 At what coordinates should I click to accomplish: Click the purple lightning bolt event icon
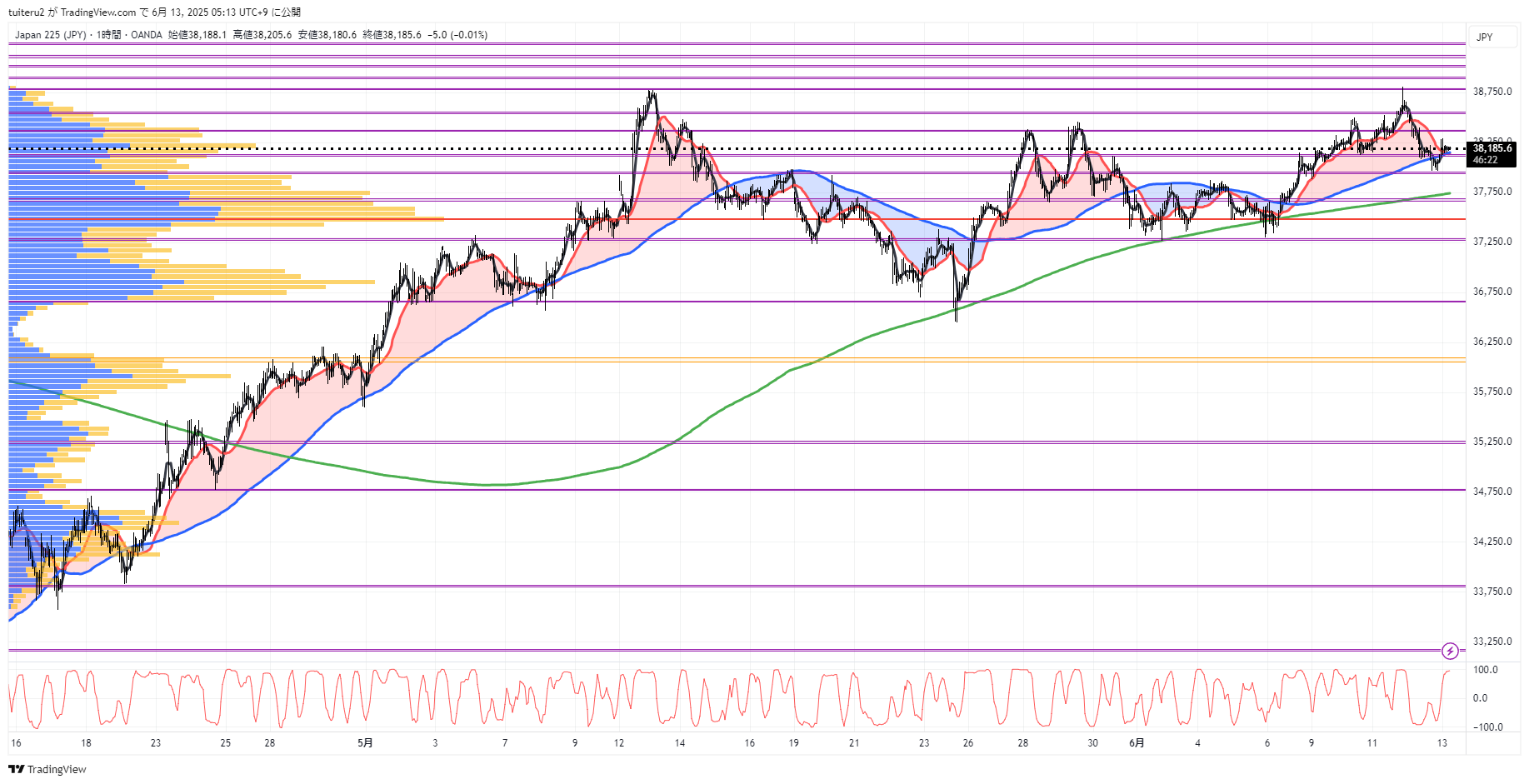pos(1450,651)
